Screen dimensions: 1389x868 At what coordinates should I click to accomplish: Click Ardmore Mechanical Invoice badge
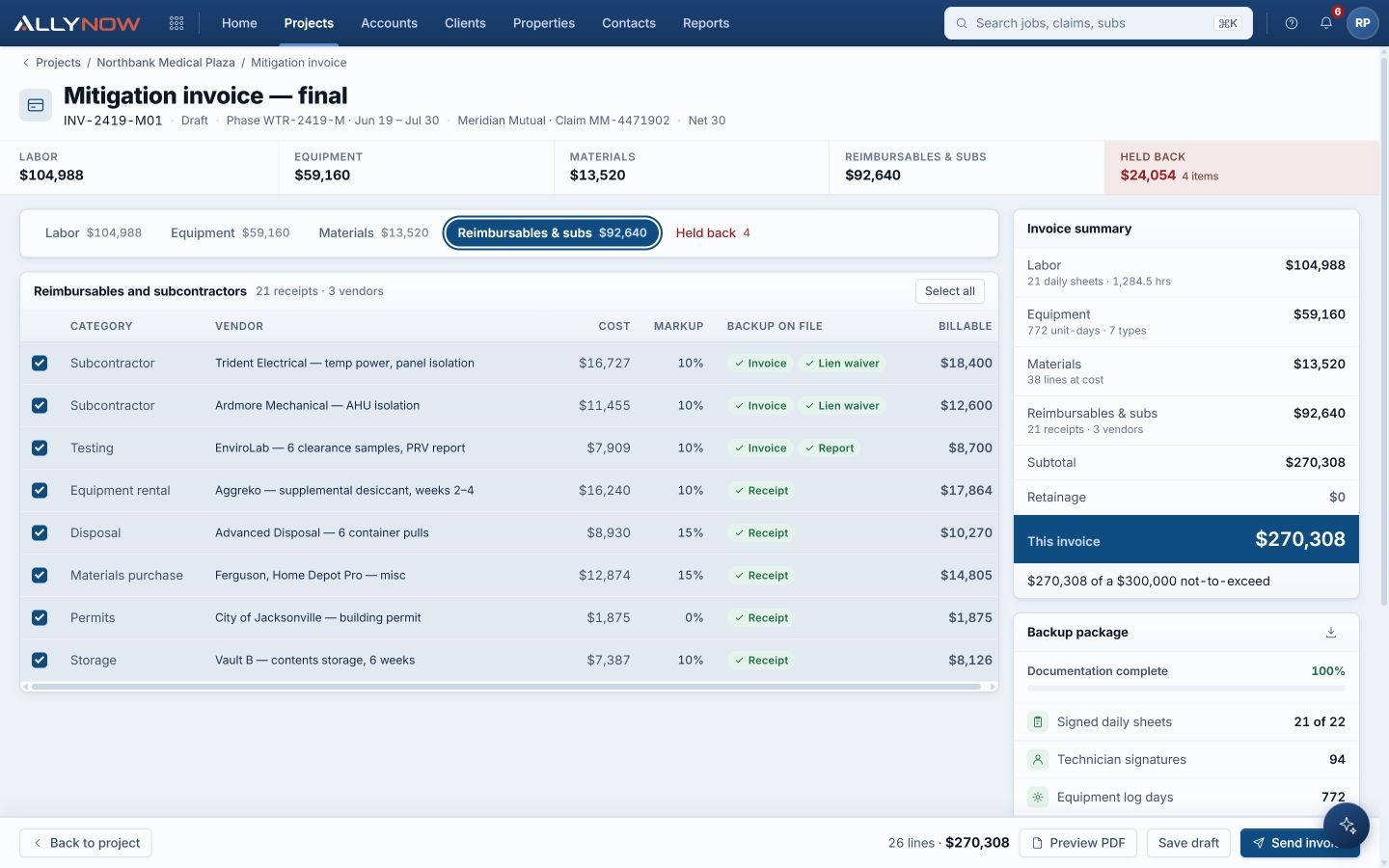[760, 406]
